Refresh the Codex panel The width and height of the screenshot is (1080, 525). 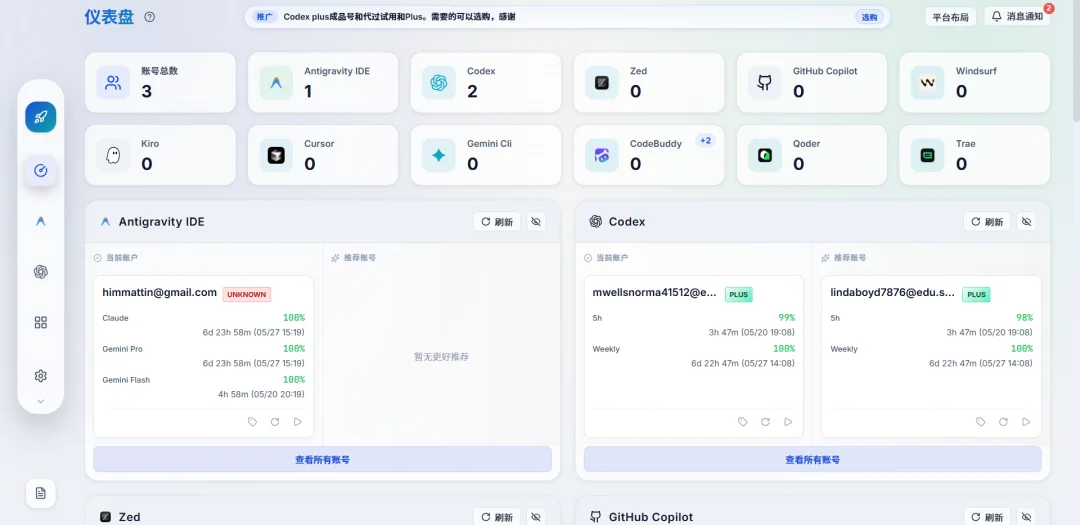tap(987, 222)
